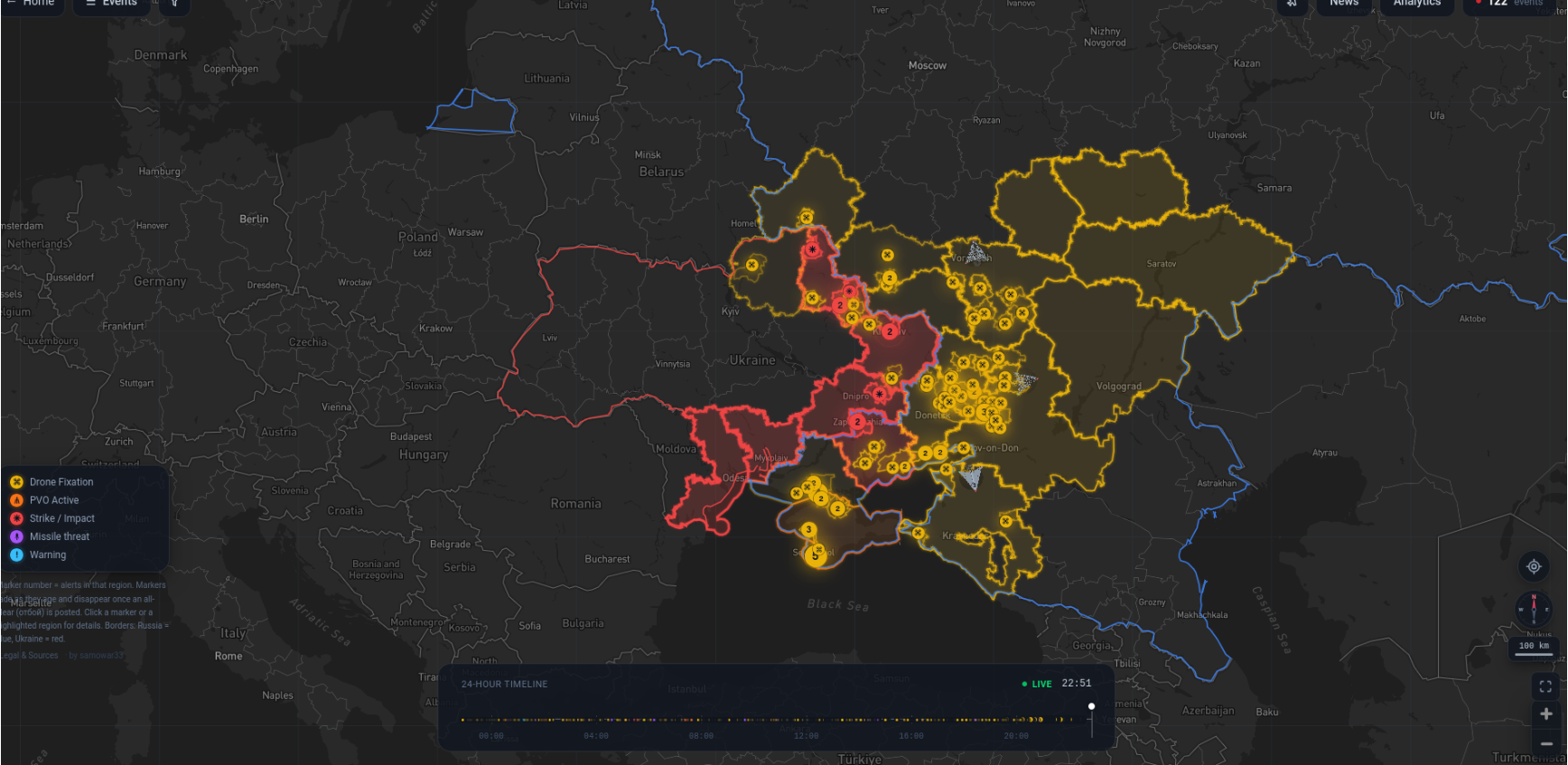The width and height of the screenshot is (1568, 765).
Task: Click the Moscow city label
Action: (928, 66)
